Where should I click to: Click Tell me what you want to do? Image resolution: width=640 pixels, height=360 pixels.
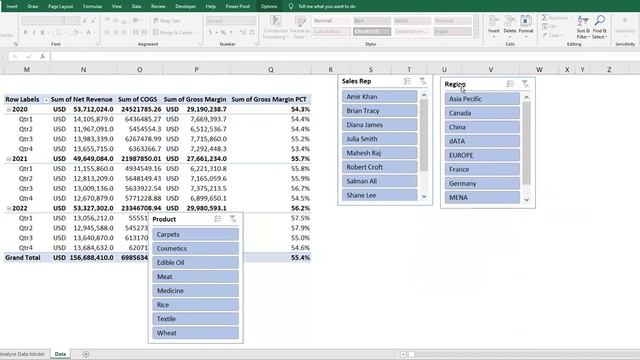327,6
